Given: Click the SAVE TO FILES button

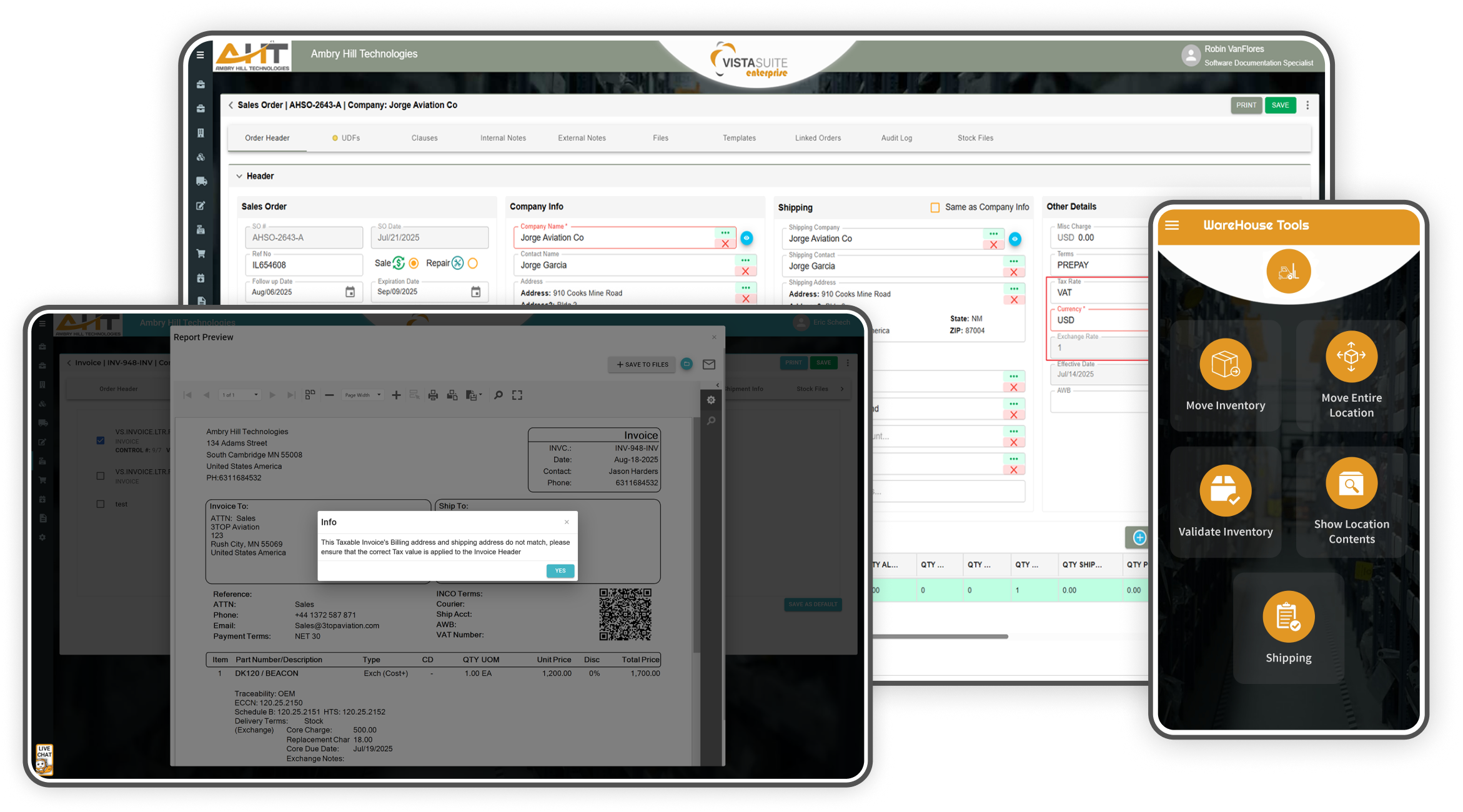Looking at the screenshot, I should click(642, 365).
